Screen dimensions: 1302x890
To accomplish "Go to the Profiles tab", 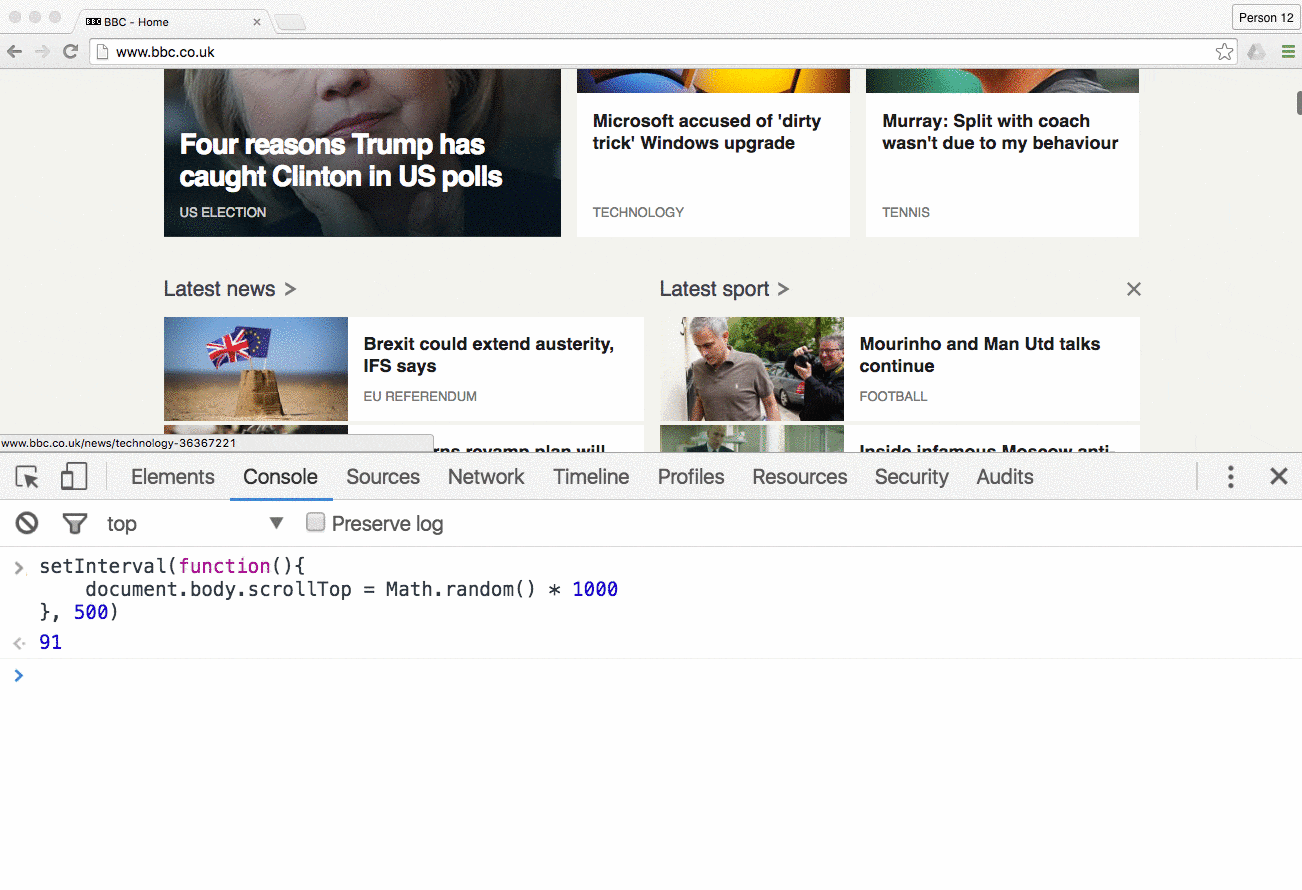I will click(x=691, y=477).
